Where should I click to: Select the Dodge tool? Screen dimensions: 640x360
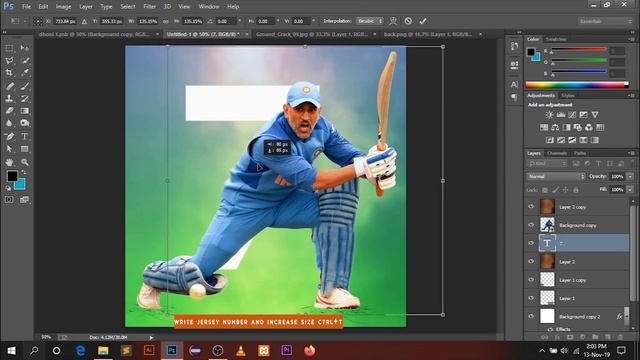click(24, 123)
